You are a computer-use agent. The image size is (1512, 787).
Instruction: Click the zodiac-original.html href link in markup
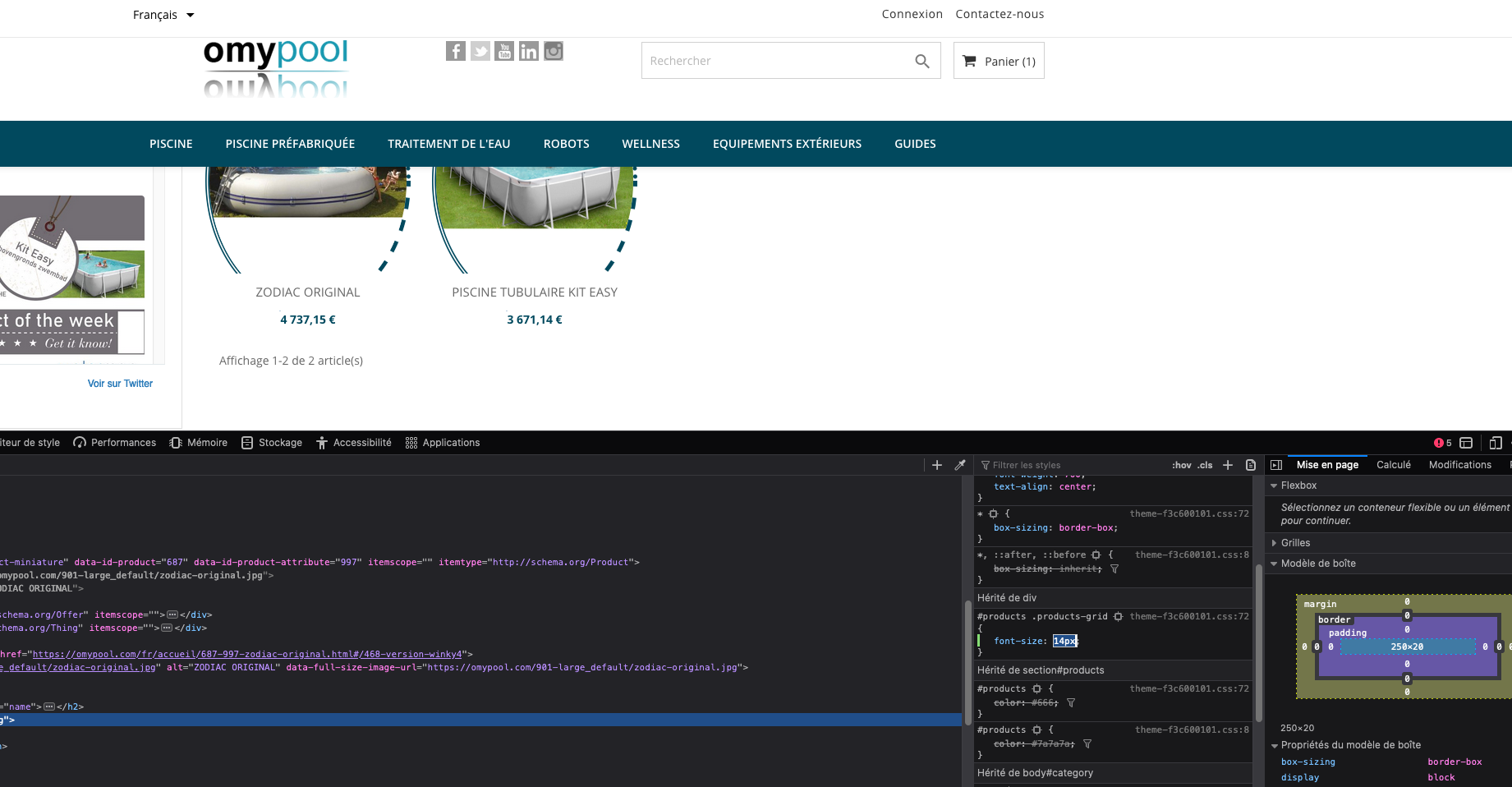coord(247,654)
